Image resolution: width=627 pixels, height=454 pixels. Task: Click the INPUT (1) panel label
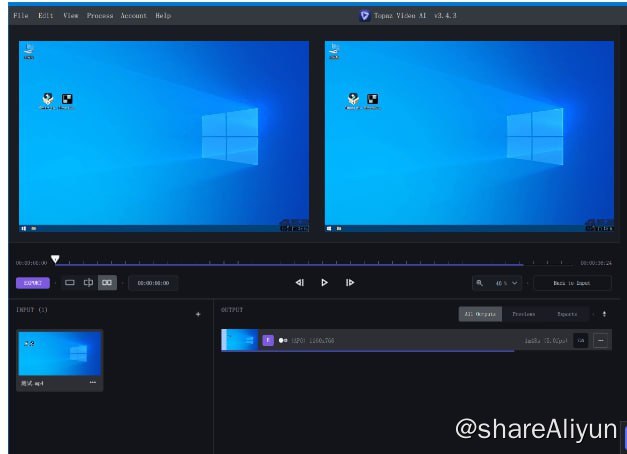pos(32,310)
